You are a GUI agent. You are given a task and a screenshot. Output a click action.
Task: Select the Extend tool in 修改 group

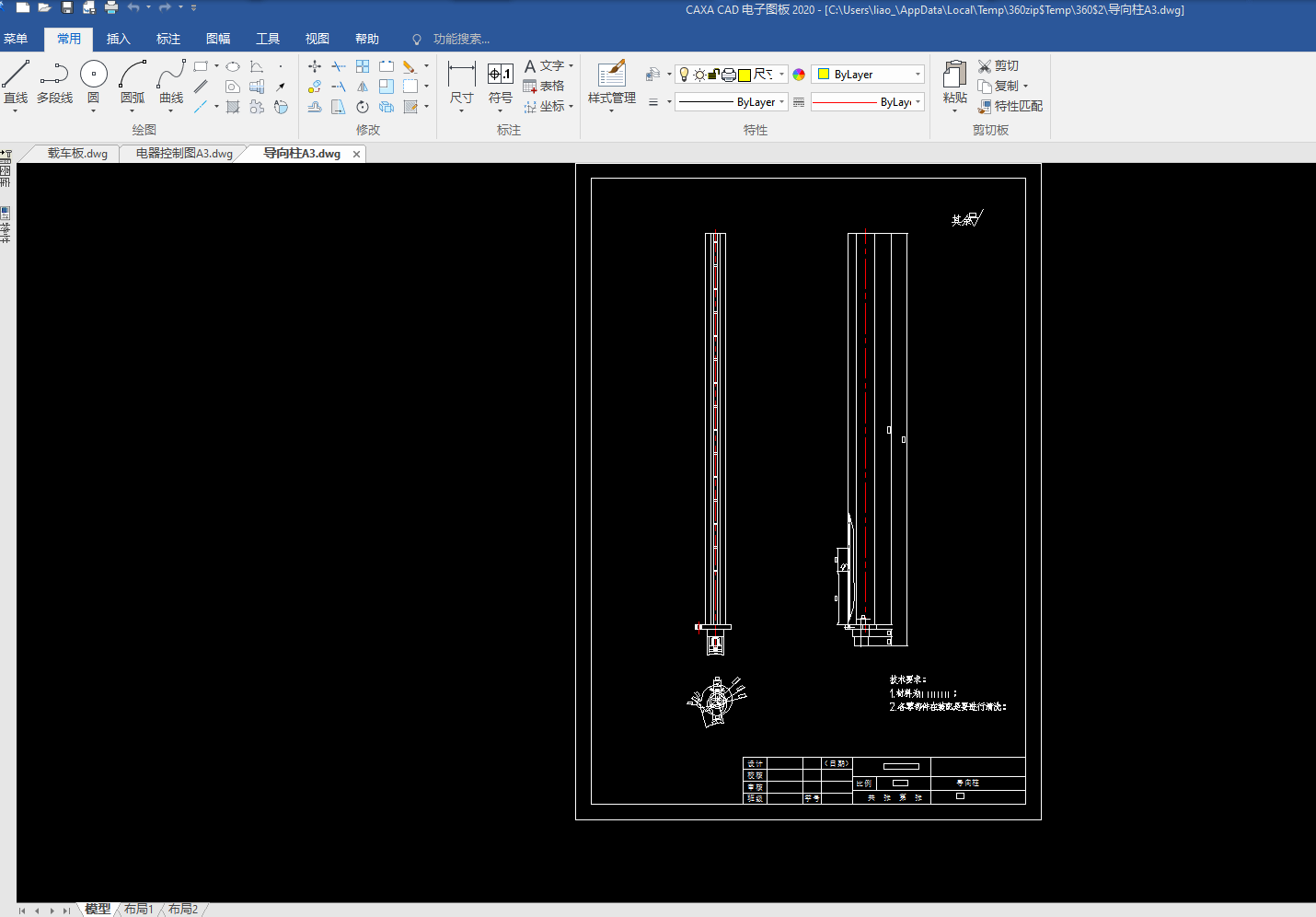(339, 87)
